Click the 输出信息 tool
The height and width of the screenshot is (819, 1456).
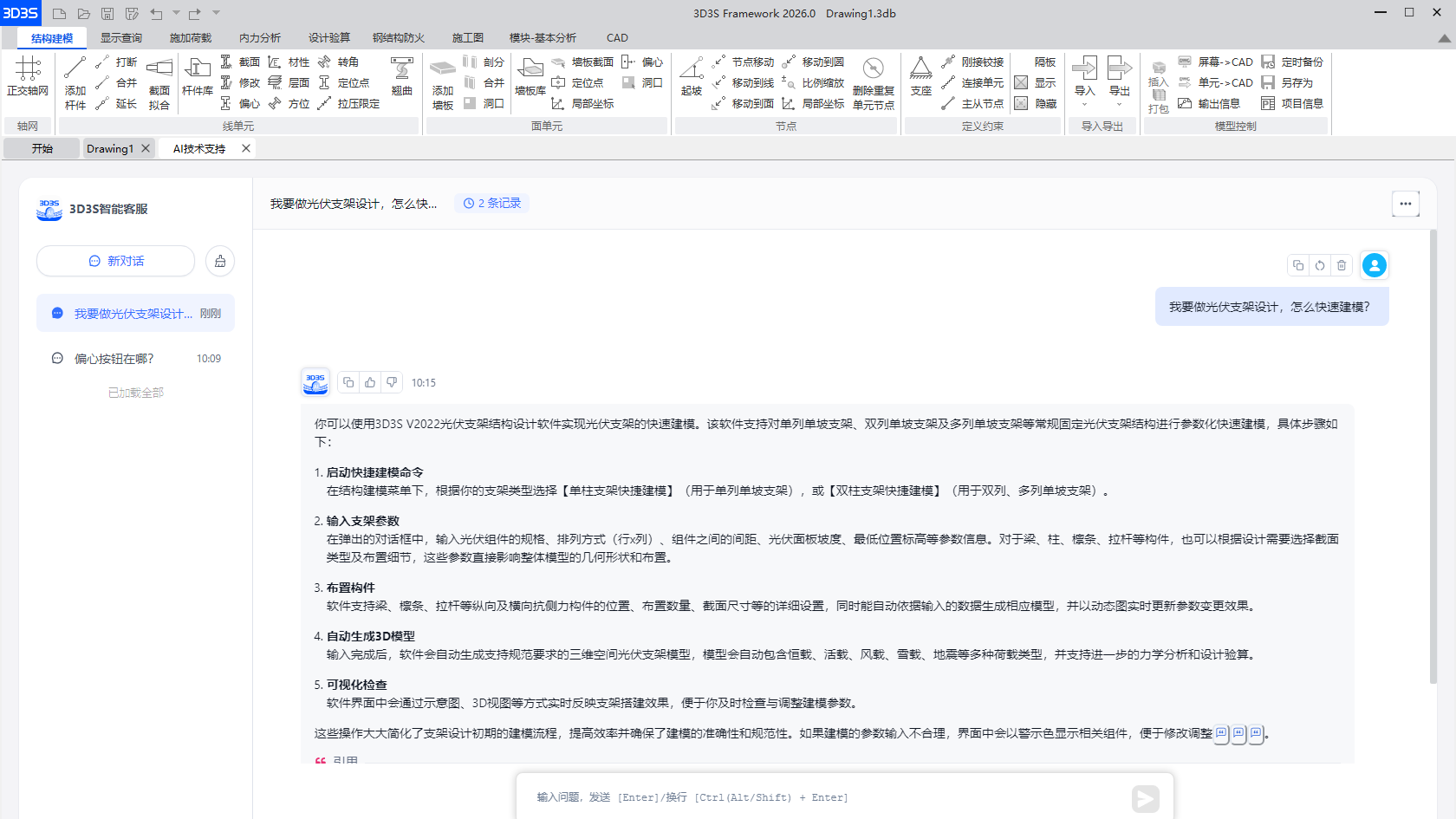tap(1209, 104)
